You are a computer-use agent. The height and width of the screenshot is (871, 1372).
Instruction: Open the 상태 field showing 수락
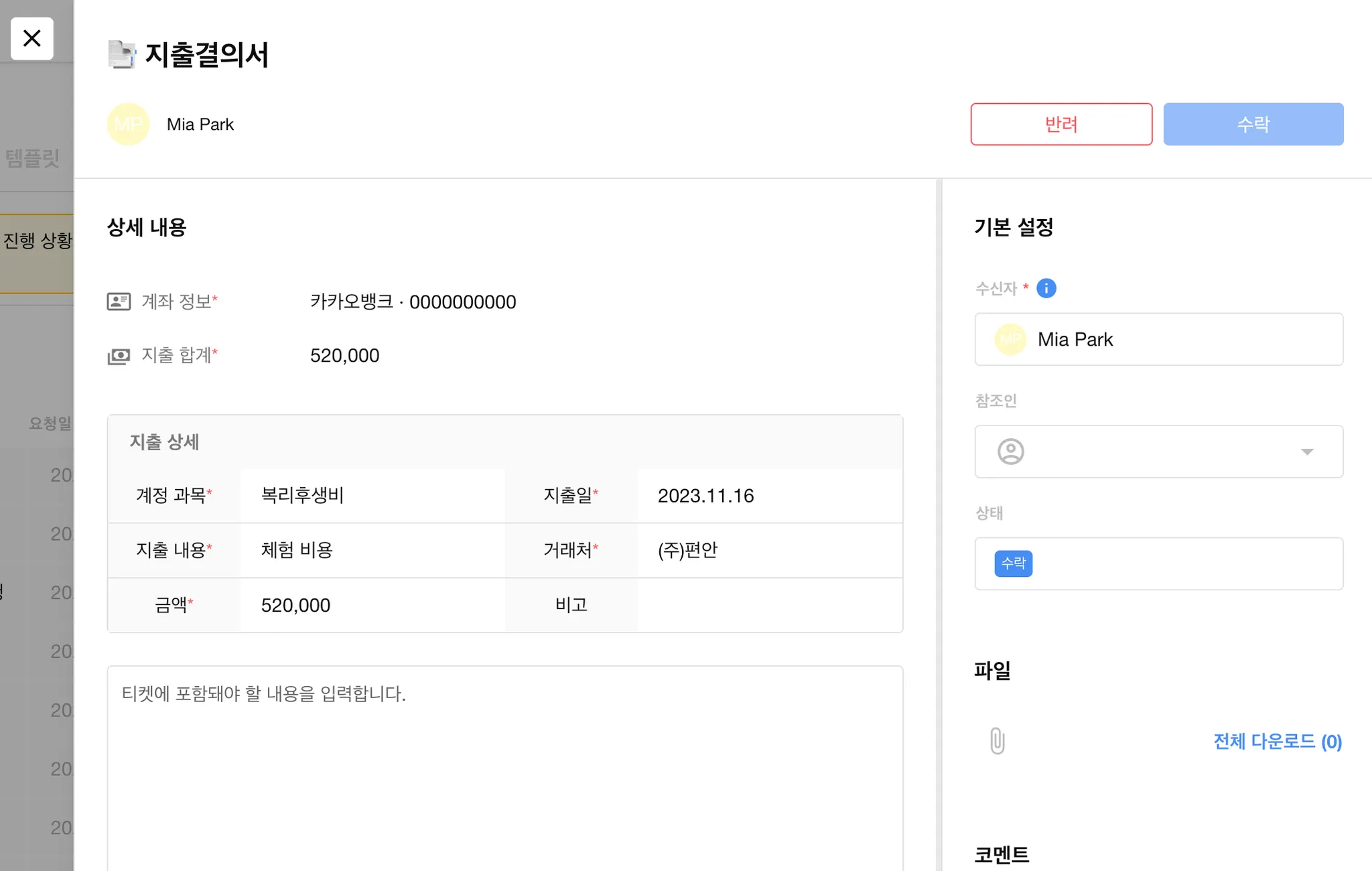1179,563
